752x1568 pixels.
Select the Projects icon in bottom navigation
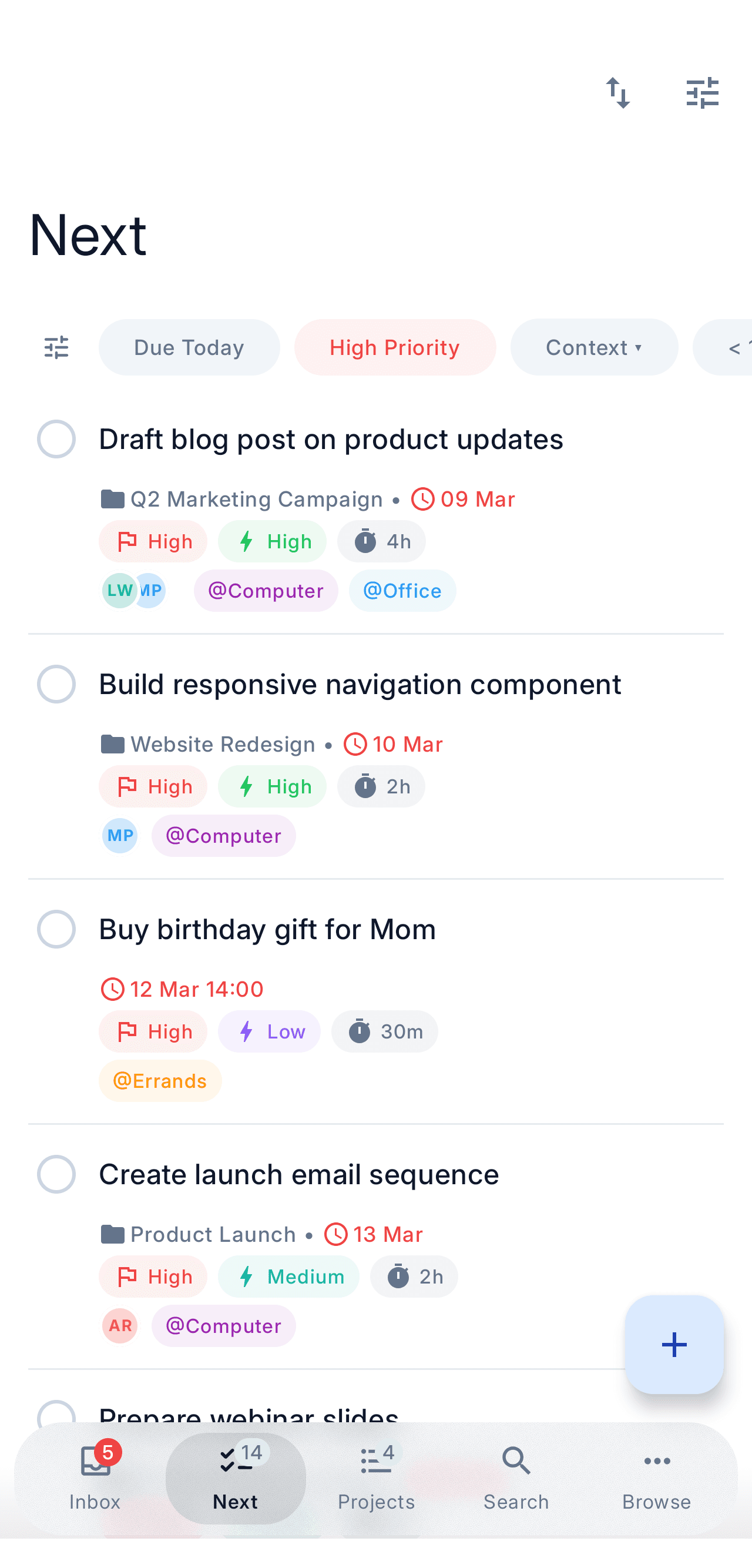pos(375,1461)
